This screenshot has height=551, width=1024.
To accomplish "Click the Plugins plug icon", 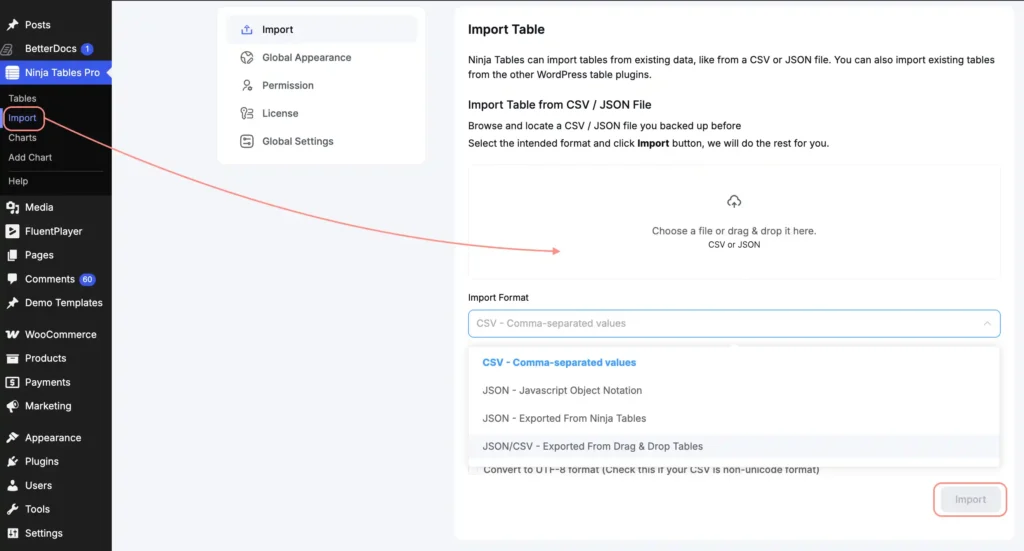I will pyautogui.click(x=12, y=462).
